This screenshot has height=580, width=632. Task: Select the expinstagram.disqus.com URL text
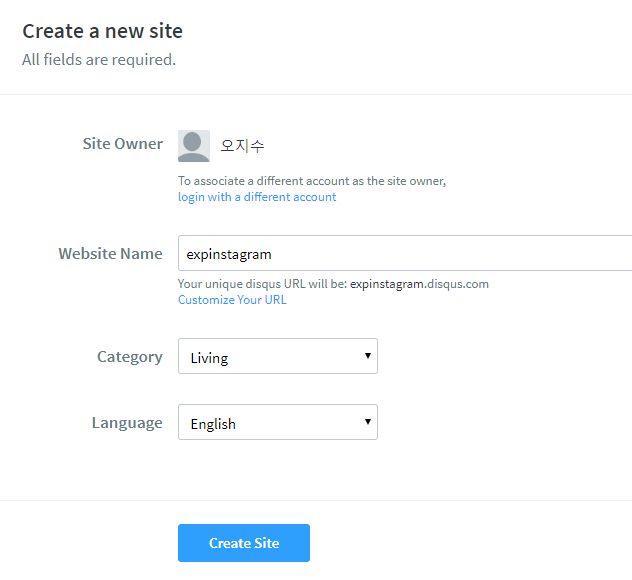419,284
